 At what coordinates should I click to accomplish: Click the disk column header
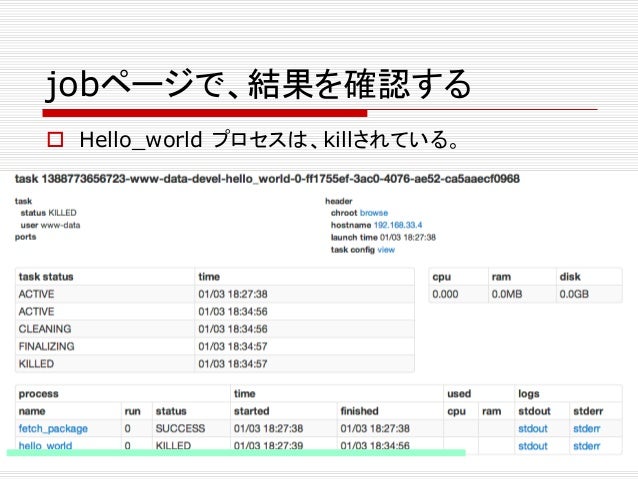click(x=571, y=276)
